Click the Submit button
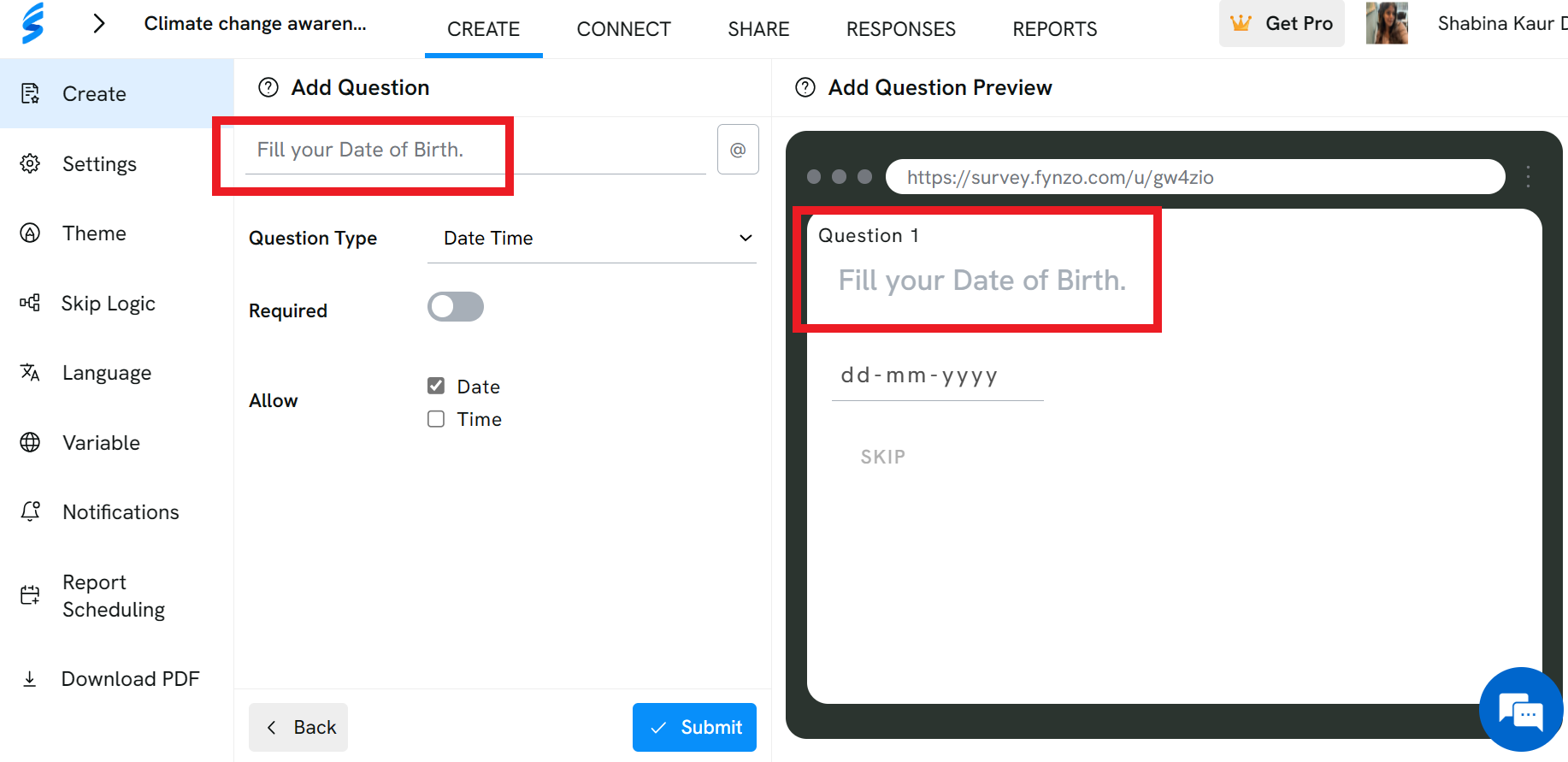Viewport: 1568px width, 762px height. pyautogui.click(x=694, y=727)
